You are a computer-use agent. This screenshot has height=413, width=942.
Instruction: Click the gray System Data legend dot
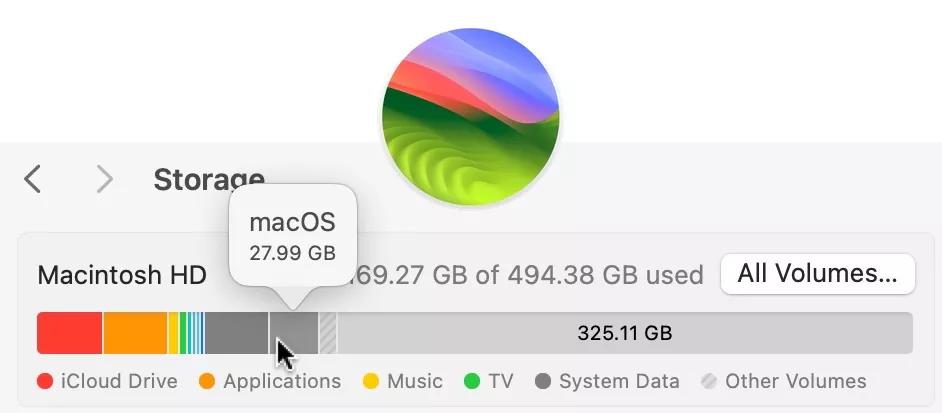pyautogui.click(x=544, y=381)
